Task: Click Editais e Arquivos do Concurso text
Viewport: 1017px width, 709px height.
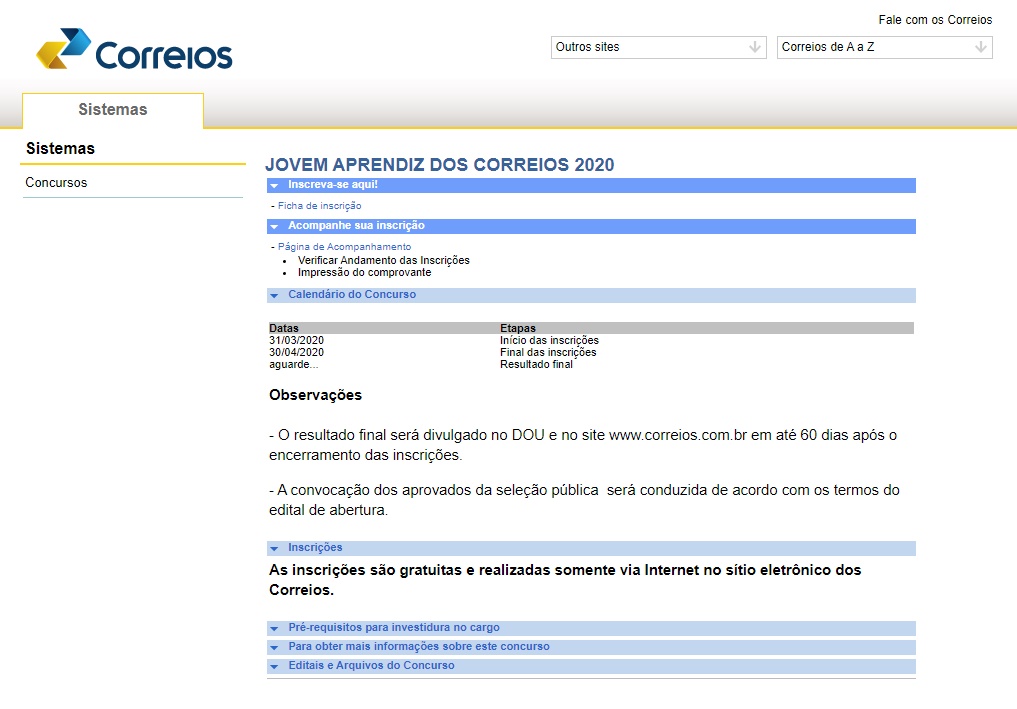Action: [x=371, y=666]
